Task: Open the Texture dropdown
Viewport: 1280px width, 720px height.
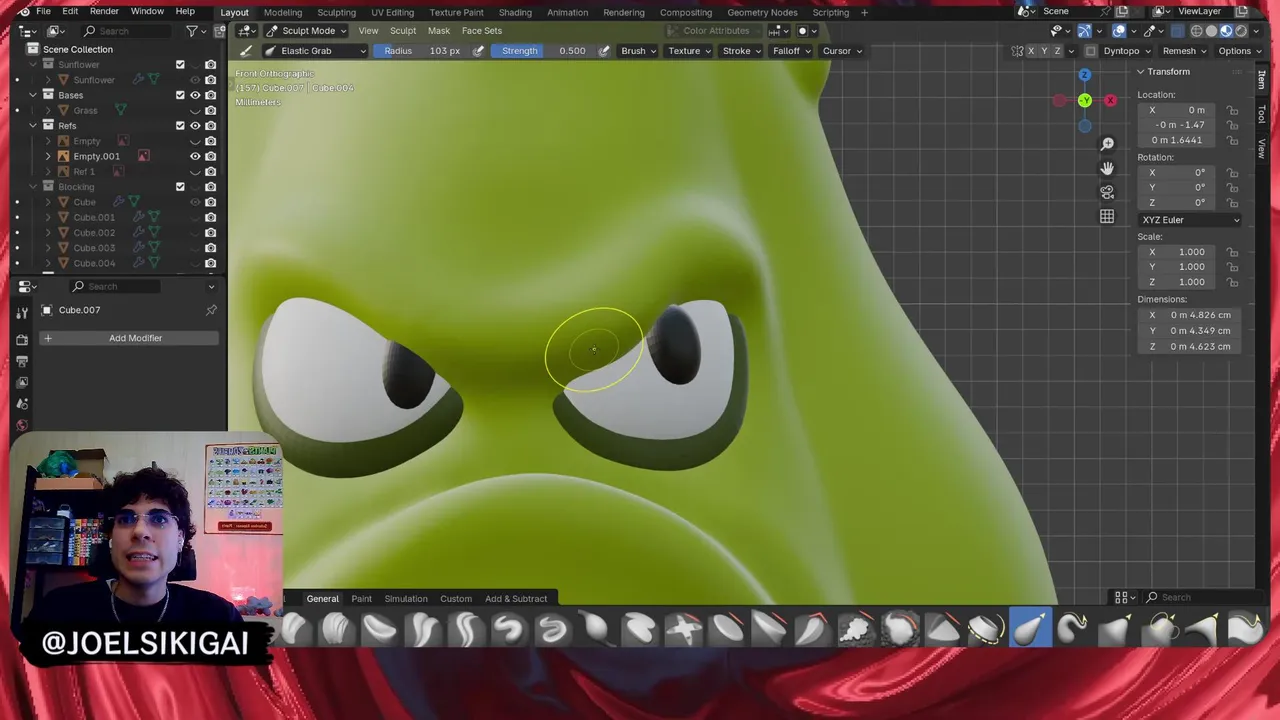Action: point(689,51)
